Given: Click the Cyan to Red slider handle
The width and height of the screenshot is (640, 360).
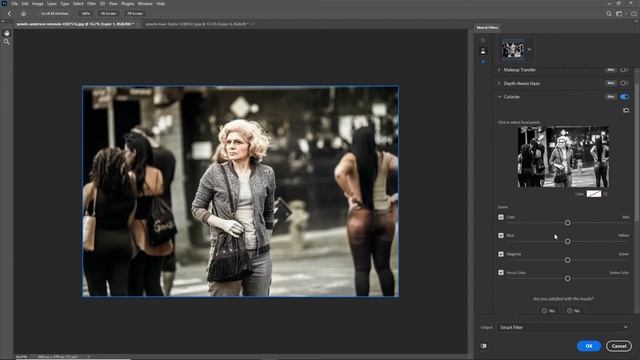Looking at the screenshot, I should [x=567, y=223].
